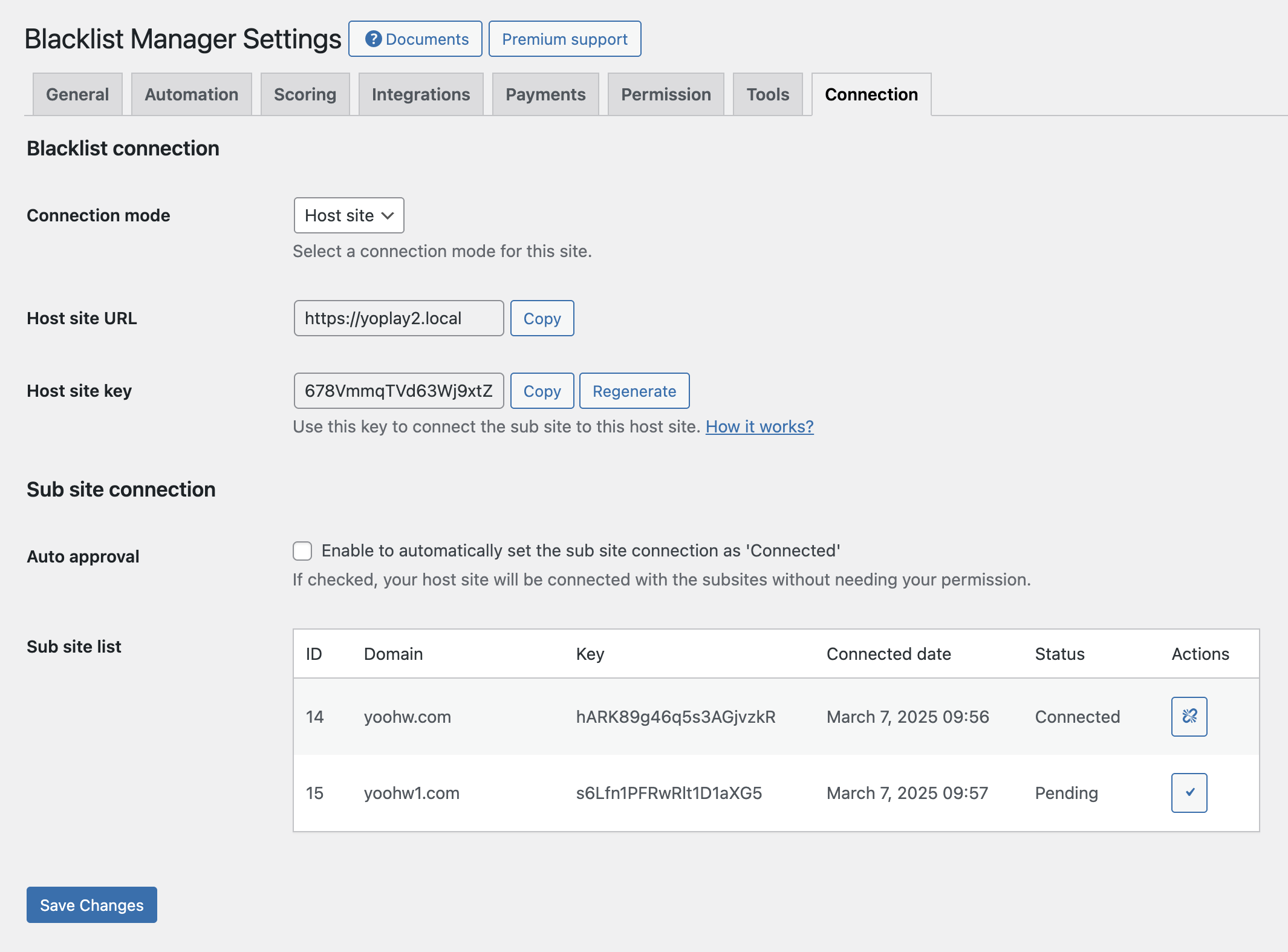Click the Domain column header

[x=394, y=654]
